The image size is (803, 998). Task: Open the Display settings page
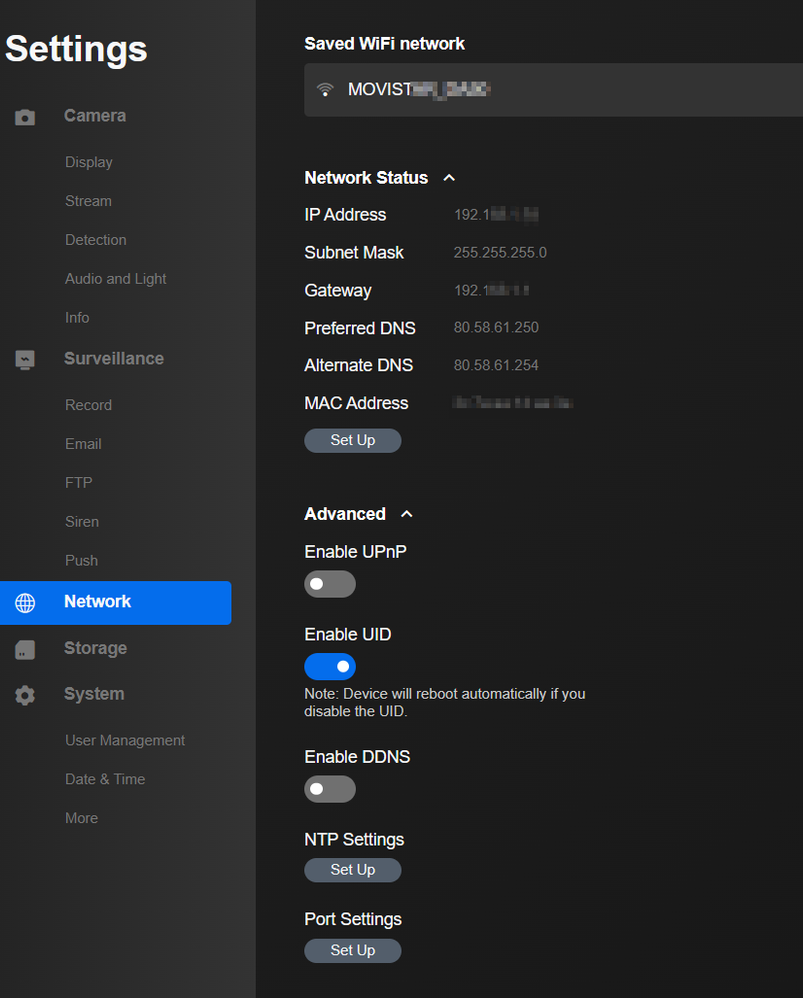[x=88, y=161]
